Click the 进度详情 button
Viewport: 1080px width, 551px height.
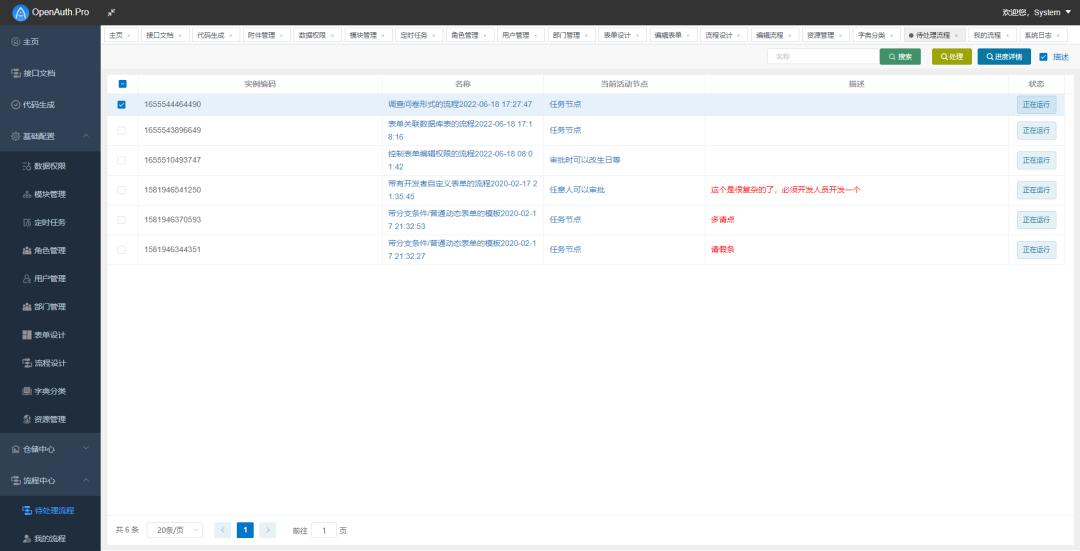click(1004, 57)
